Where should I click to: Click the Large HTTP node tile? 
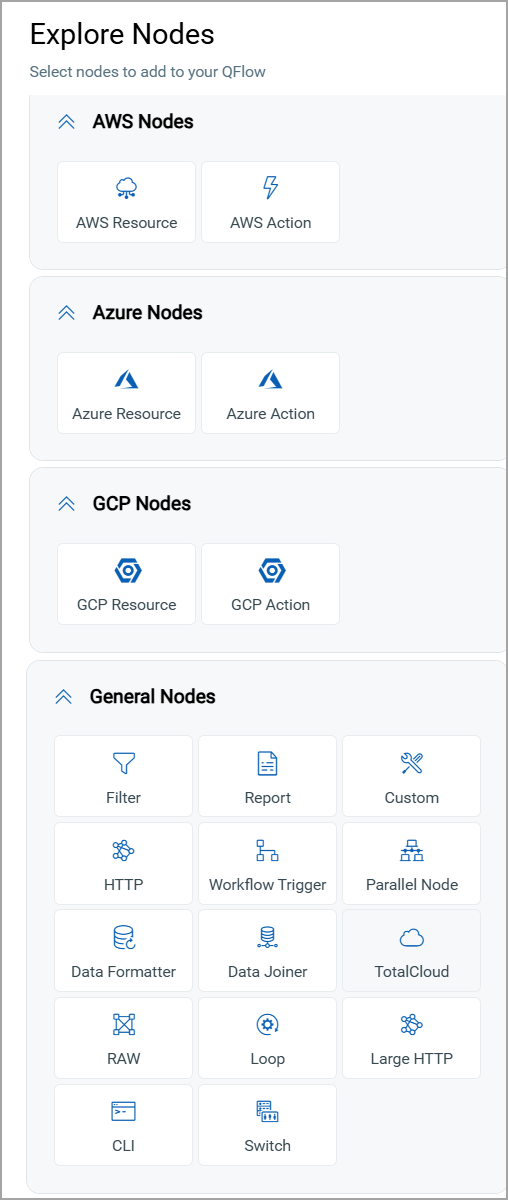pyautogui.click(x=411, y=1038)
